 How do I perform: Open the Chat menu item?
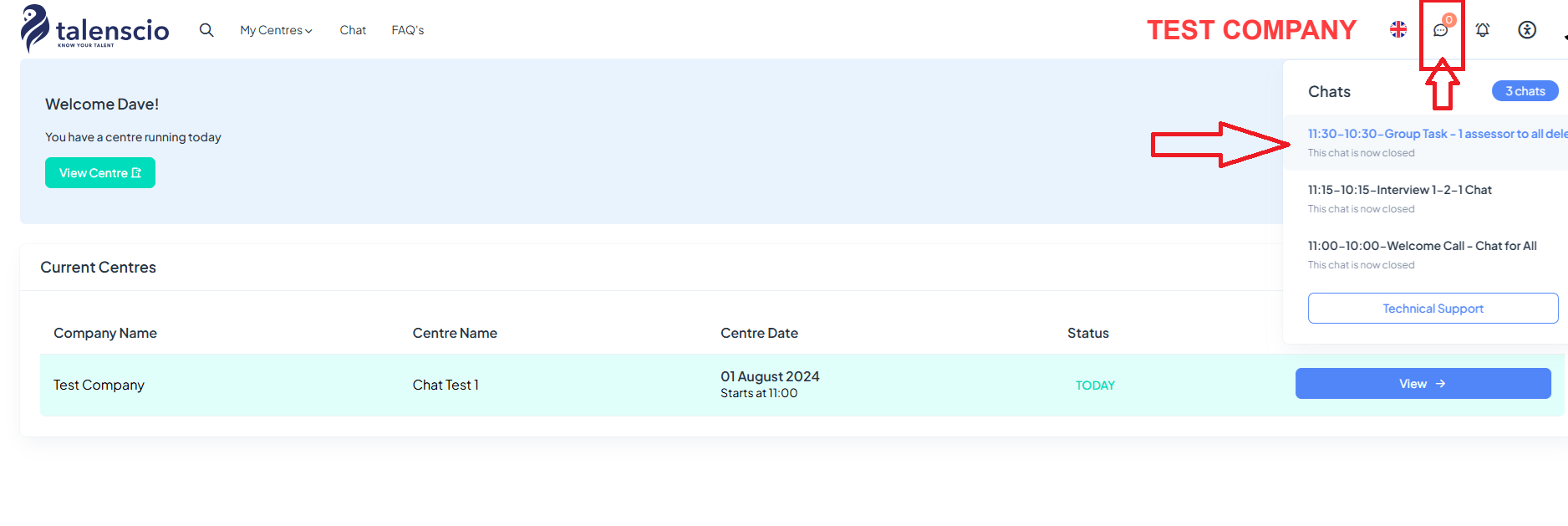(353, 30)
